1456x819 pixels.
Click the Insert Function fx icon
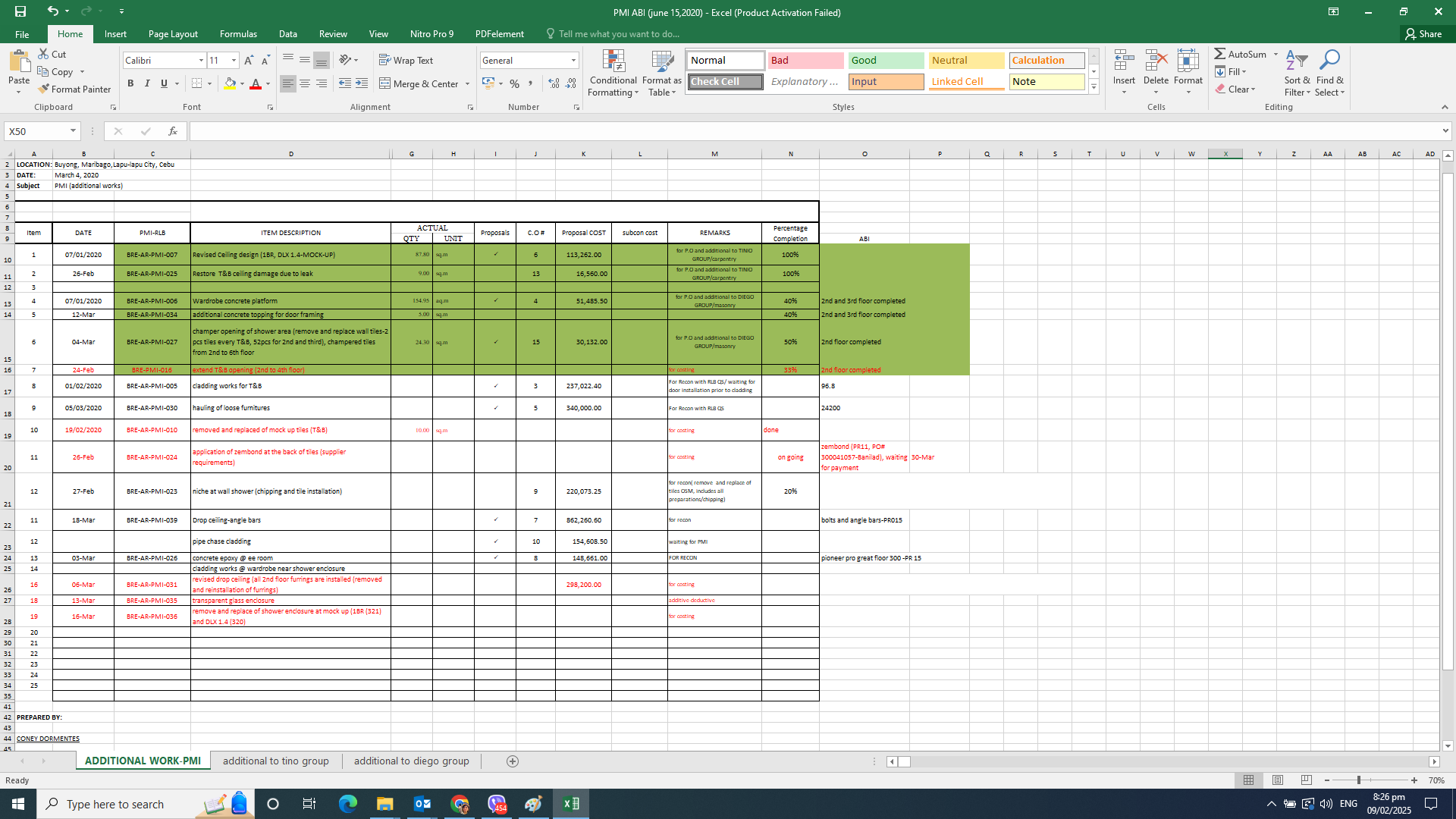coord(173,131)
